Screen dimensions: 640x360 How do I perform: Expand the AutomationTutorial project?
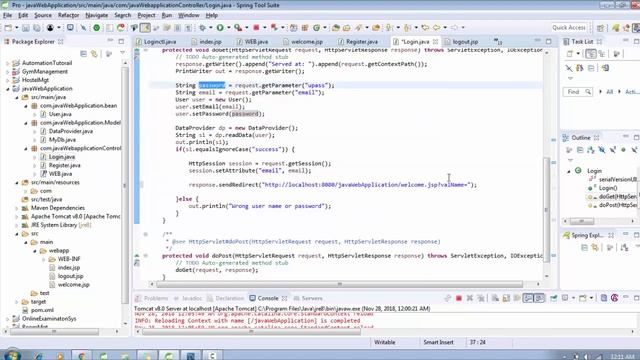pyautogui.click(x=7, y=63)
